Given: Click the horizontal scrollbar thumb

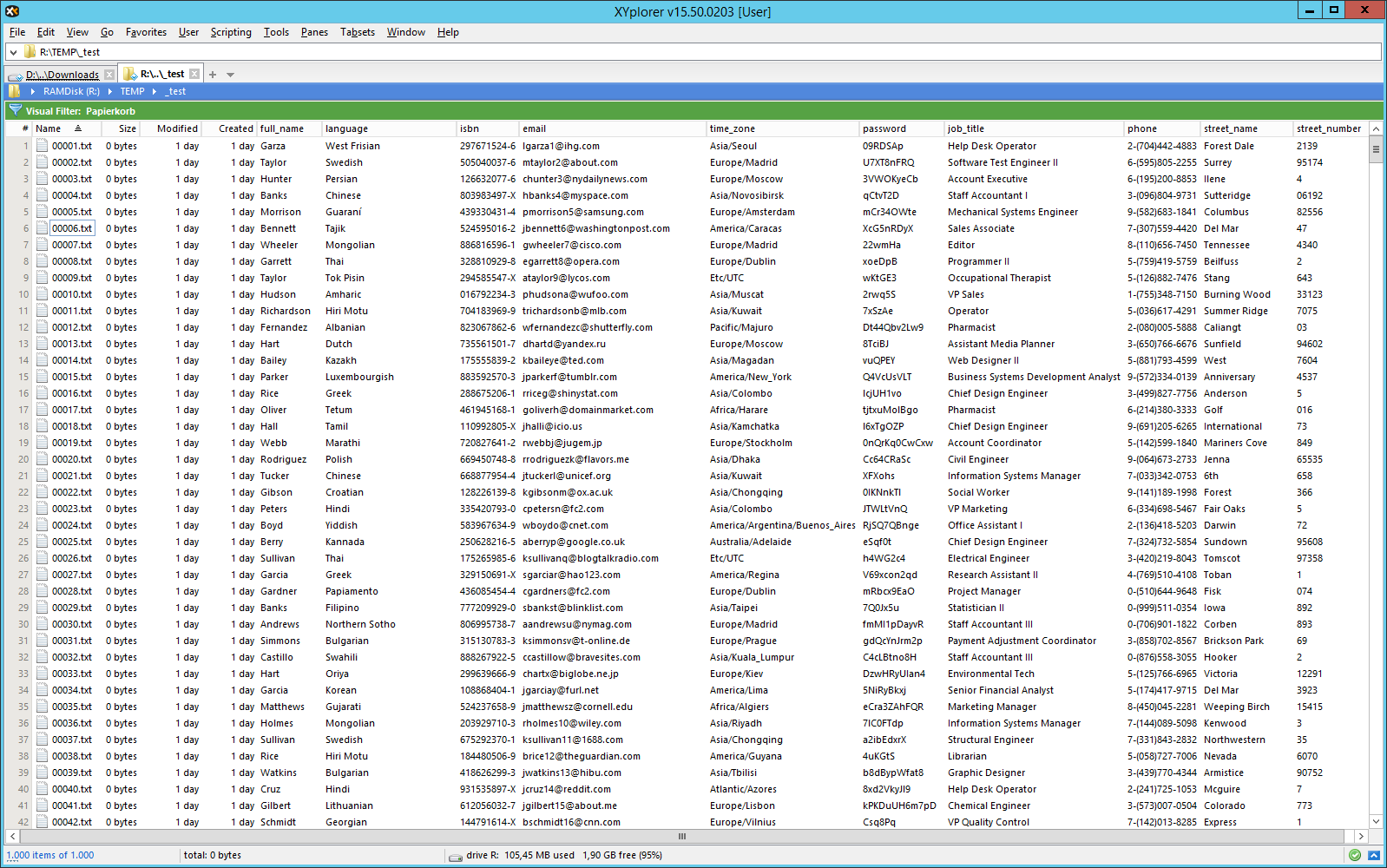Looking at the screenshot, I should [682, 837].
